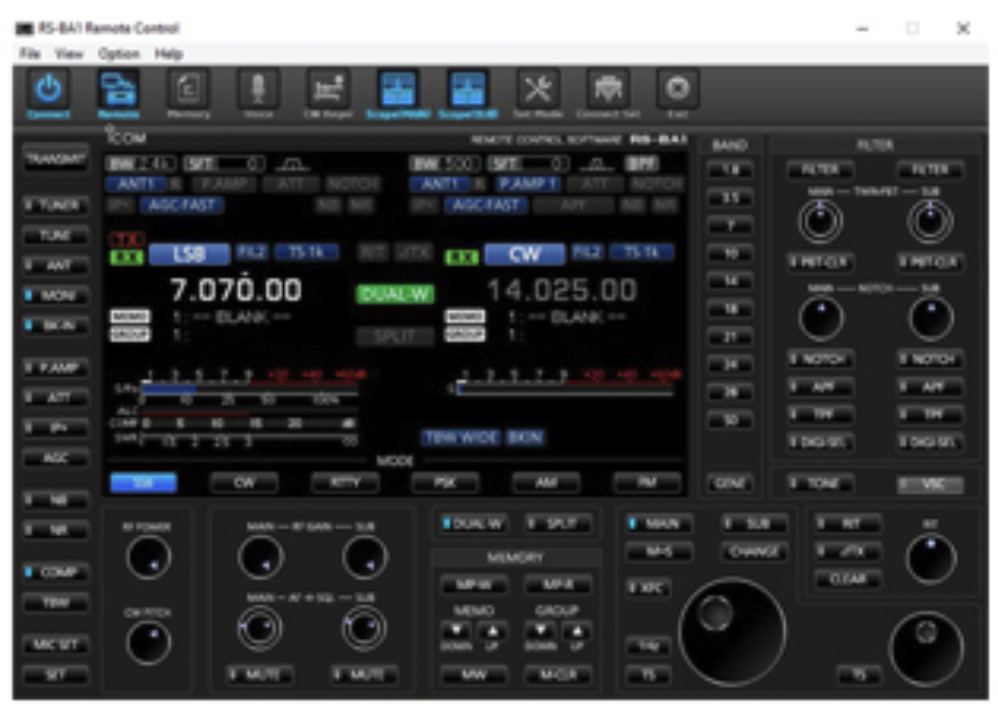Viewport: 998px width, 712px height.
Task: Click the RF POWER knob
Action: coord(148,558)
